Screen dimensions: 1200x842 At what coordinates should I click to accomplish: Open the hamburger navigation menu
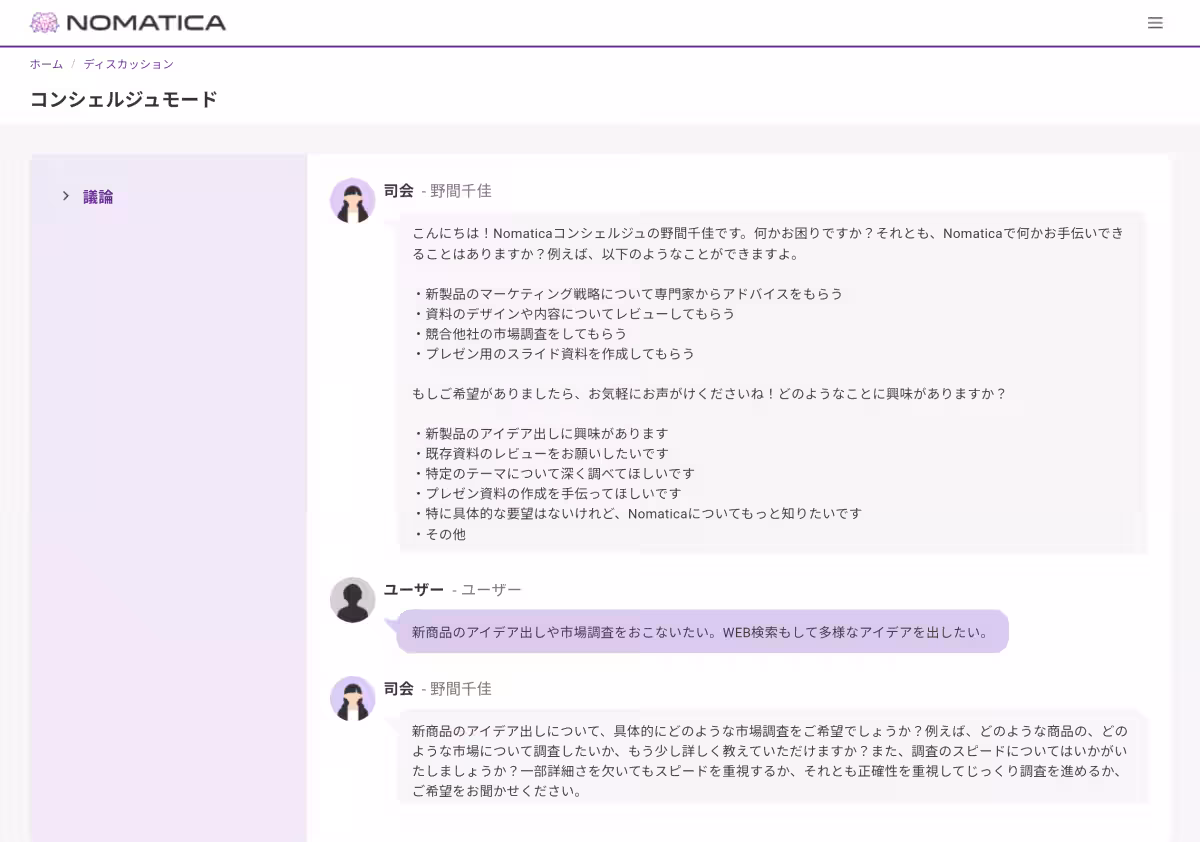coord(1155,22)
